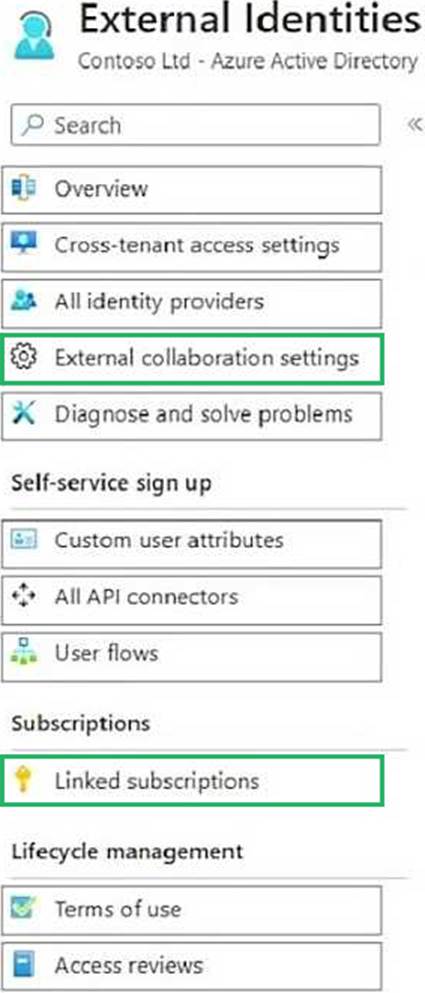Click the All API connectors arrows icon

(x=24, y=597)
